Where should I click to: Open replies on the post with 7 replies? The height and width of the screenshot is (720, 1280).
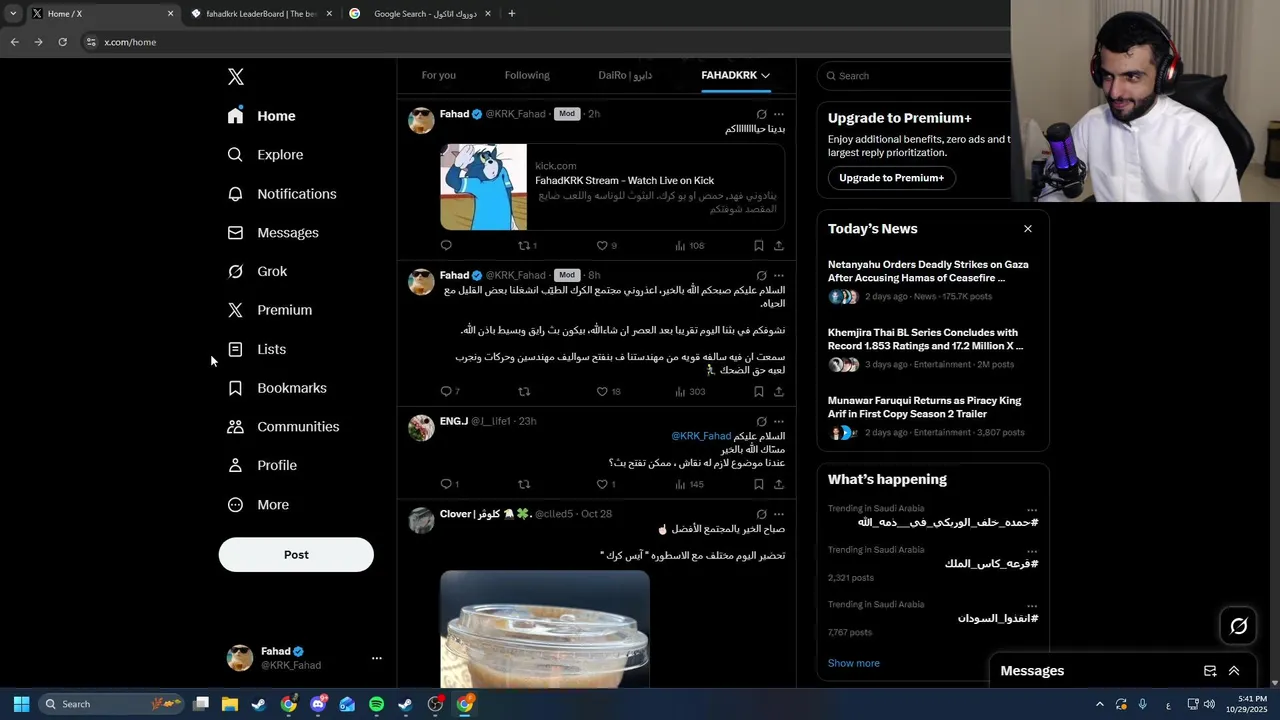pyautogui.click(x=450, y=392)
